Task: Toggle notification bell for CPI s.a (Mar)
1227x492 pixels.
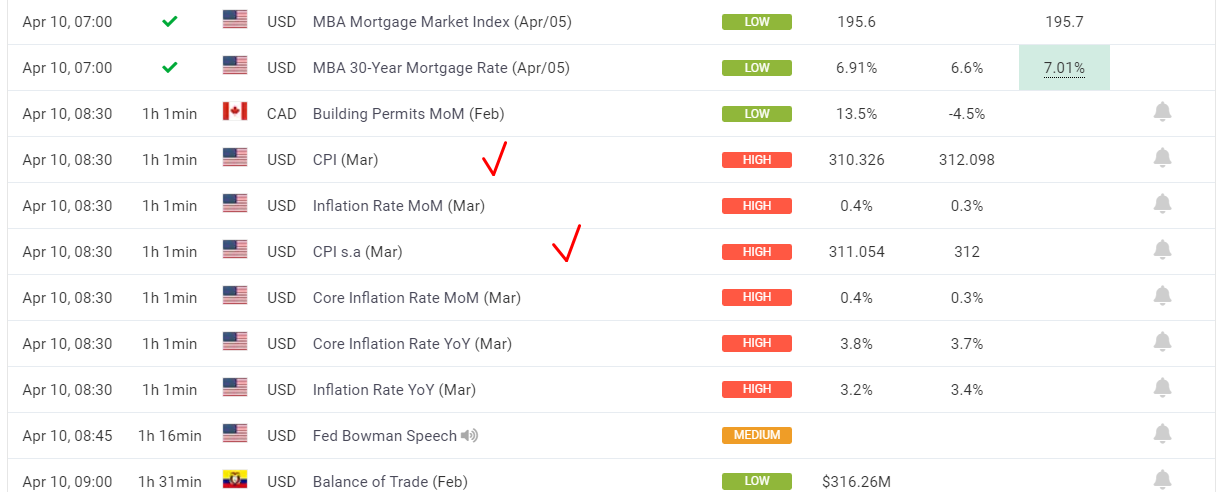Action: click(x=1162, y=251)
